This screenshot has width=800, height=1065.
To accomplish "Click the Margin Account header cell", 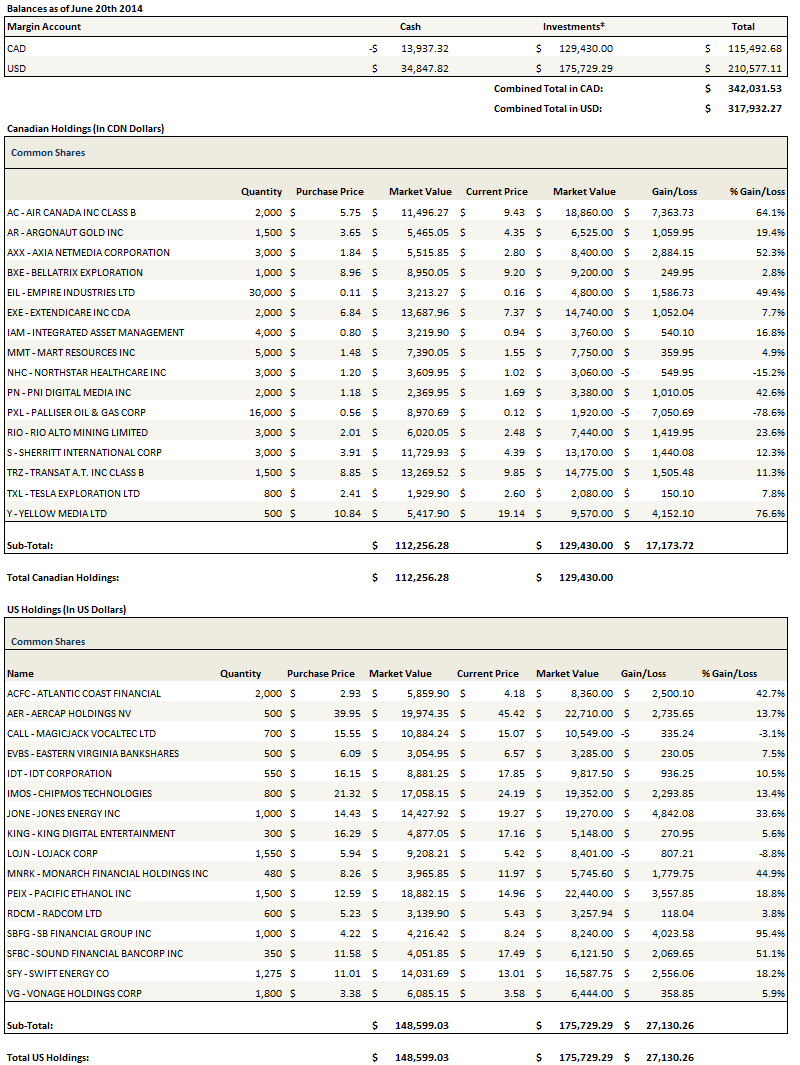I will tap(44, 27).
